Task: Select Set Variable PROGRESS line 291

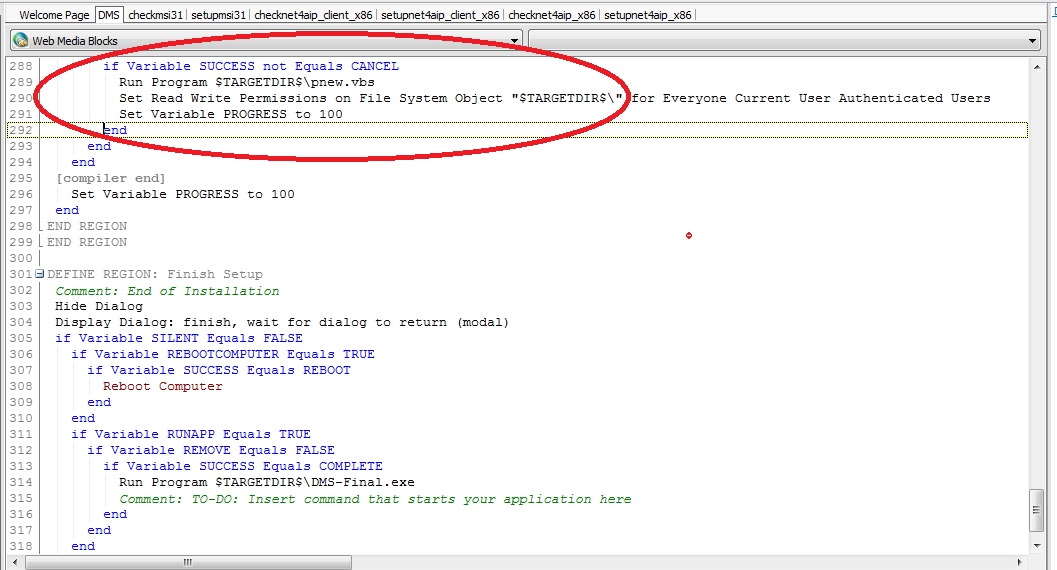Action: [231, 115]
